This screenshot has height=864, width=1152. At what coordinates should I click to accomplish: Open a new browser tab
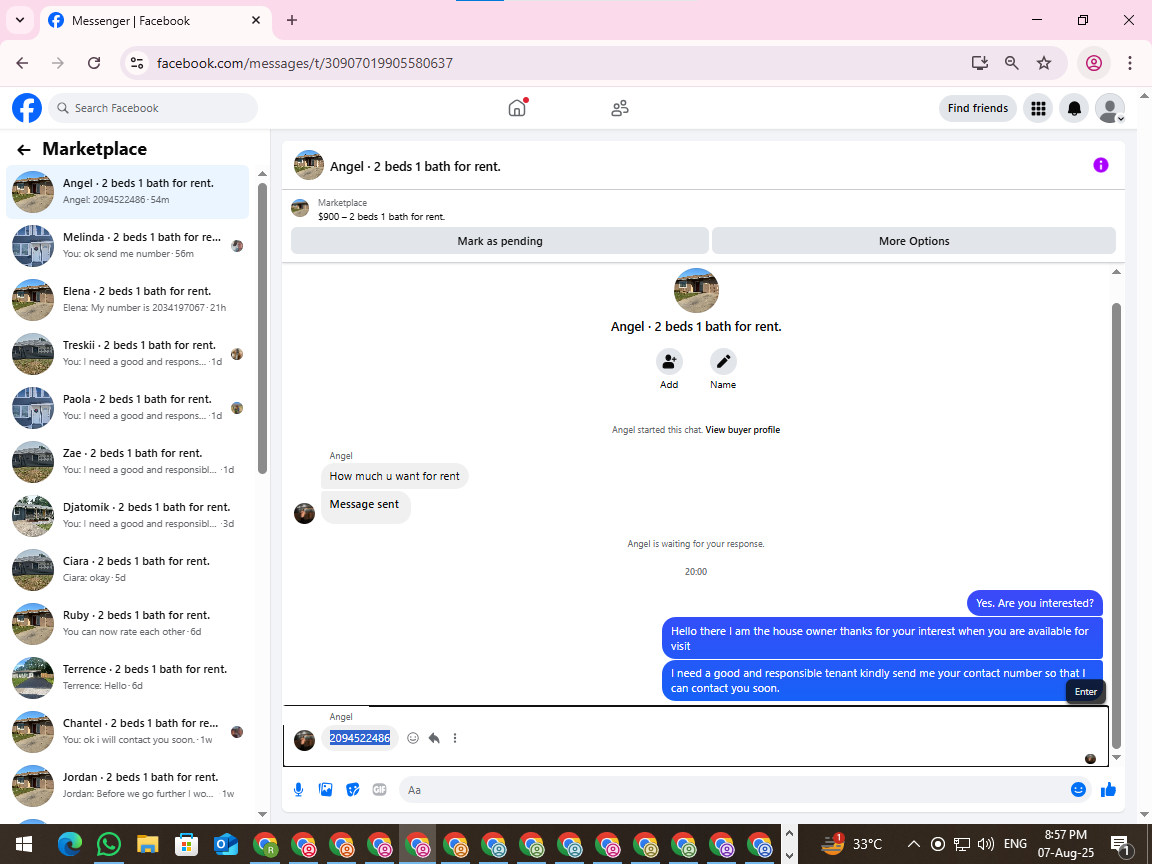292,21
